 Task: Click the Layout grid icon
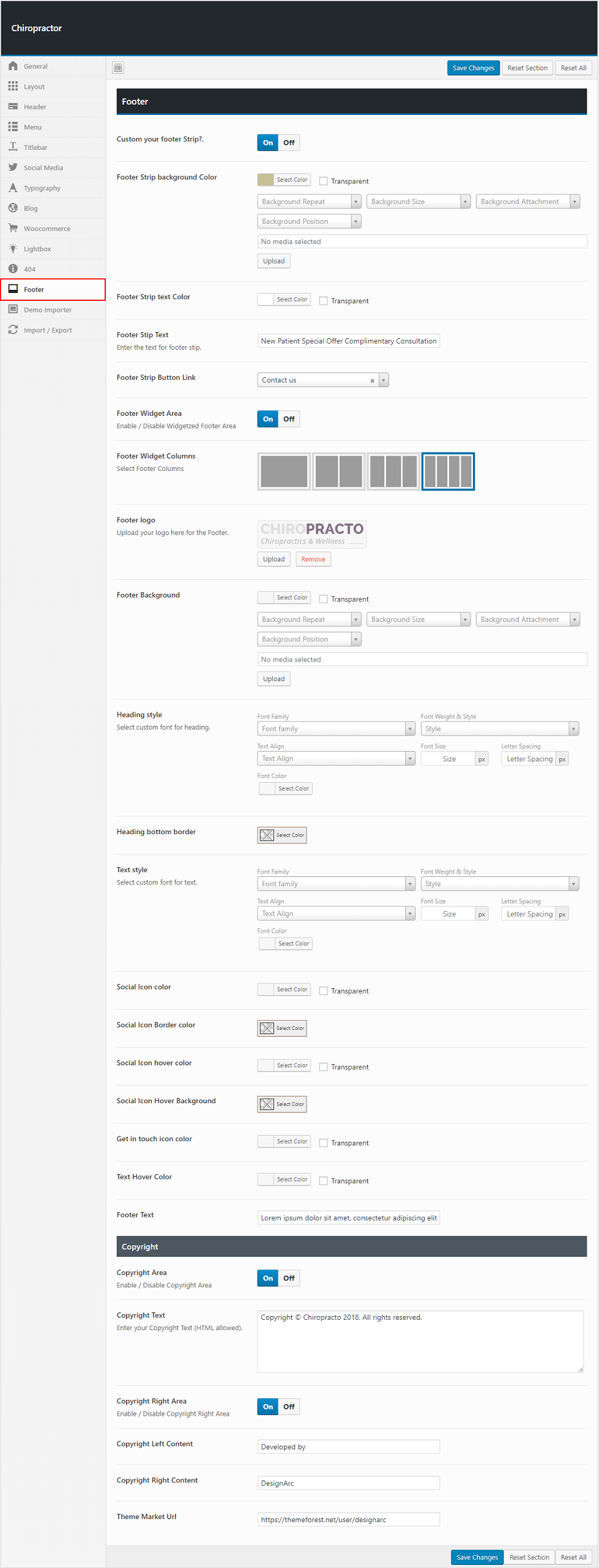pyautogui.click(x=13, y=86)
